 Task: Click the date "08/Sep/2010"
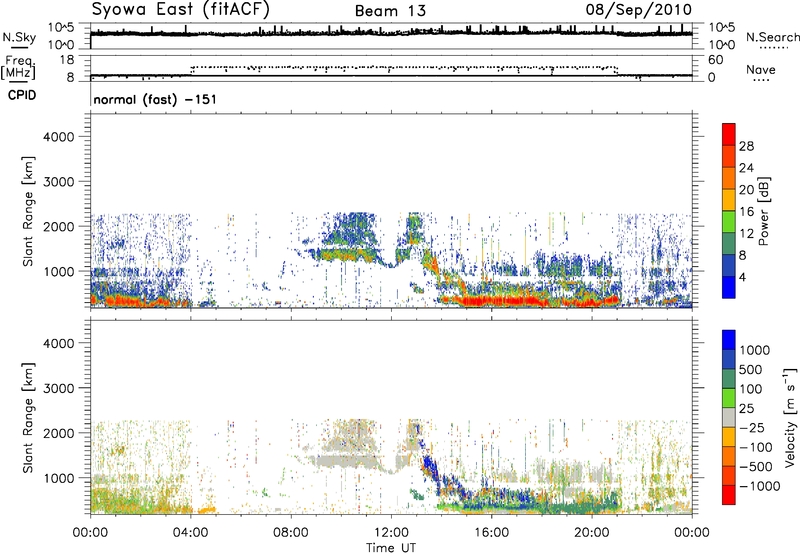click(639, 9)
